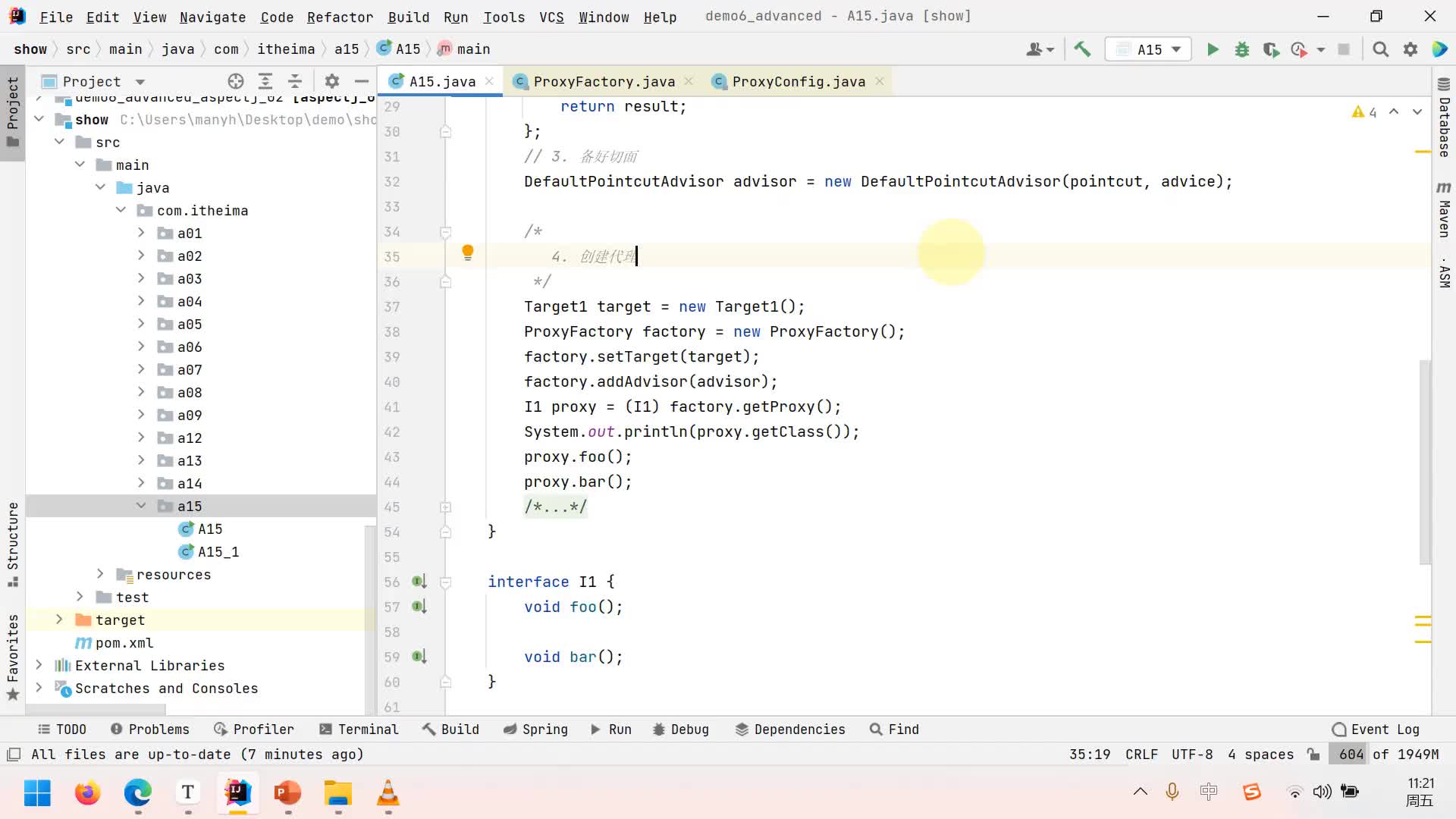This screenshot has width=1456, height=819.
Task: Toggle the Dependencies panel view
Action: [800, 729]
